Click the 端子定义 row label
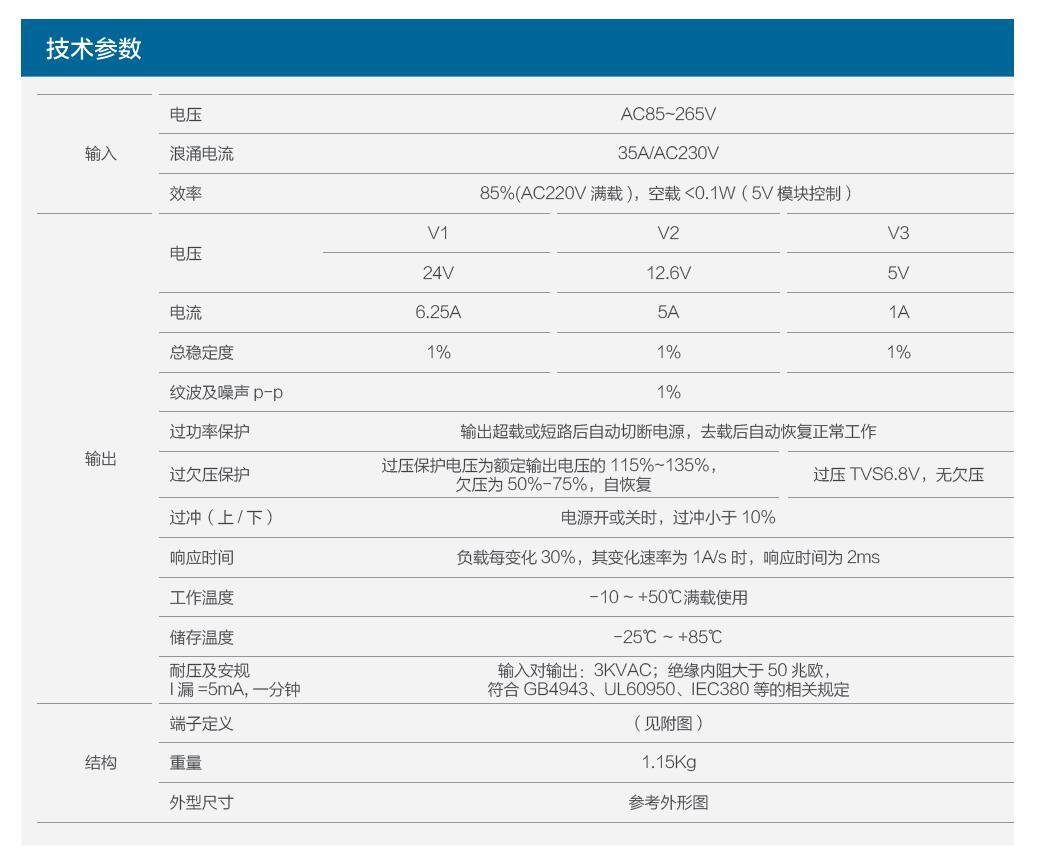The image size is (1060, 855). [x=201, y=724]
